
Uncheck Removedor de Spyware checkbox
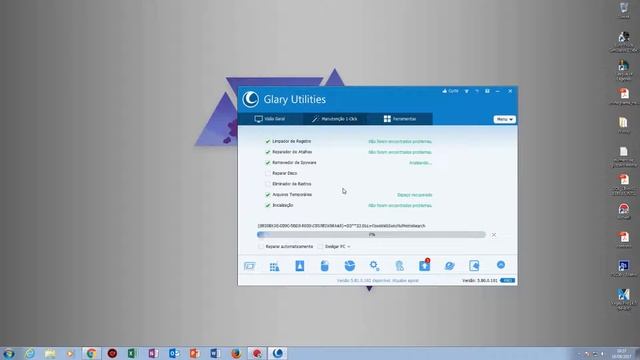[x=268, y=162]
